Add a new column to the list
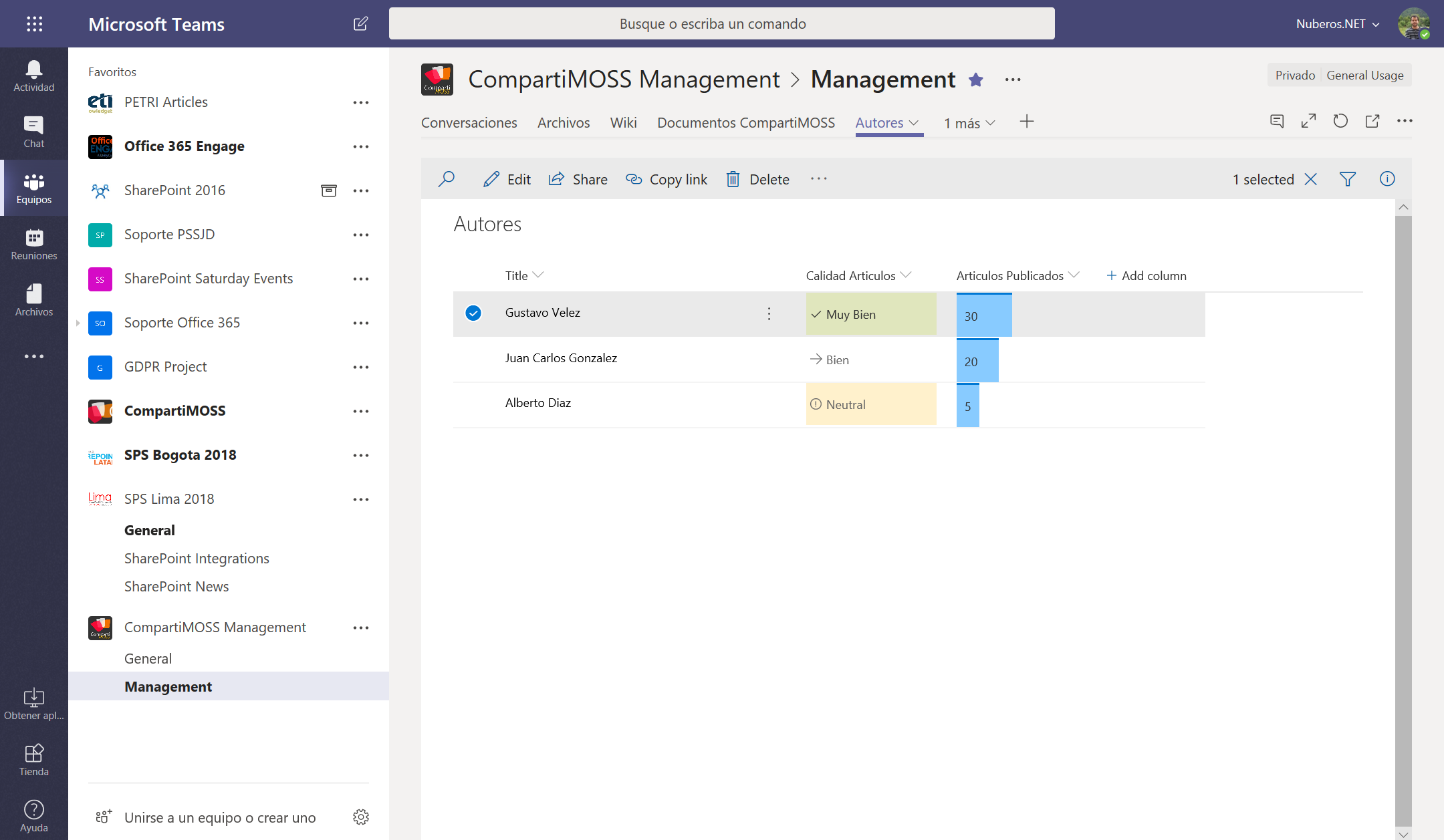This screenshot has height=840, width=1444. pyautogui.click(x=1147, y=275)
